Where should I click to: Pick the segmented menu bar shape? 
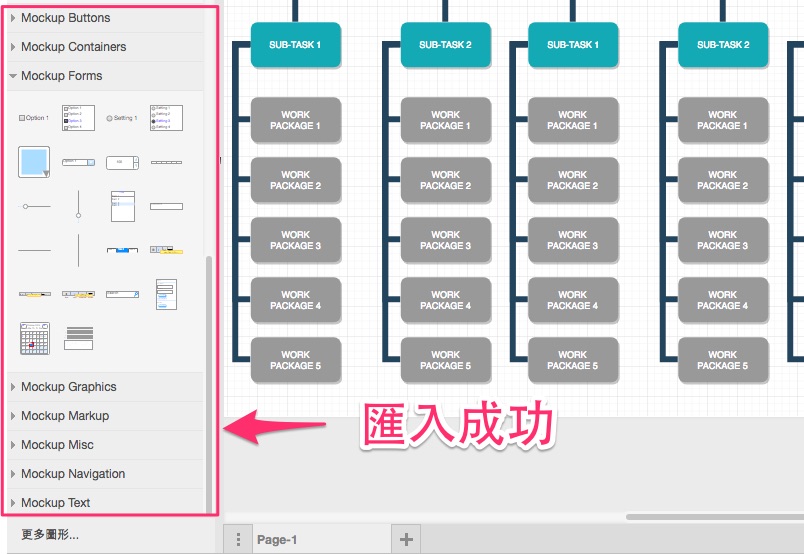click(166, 162)
